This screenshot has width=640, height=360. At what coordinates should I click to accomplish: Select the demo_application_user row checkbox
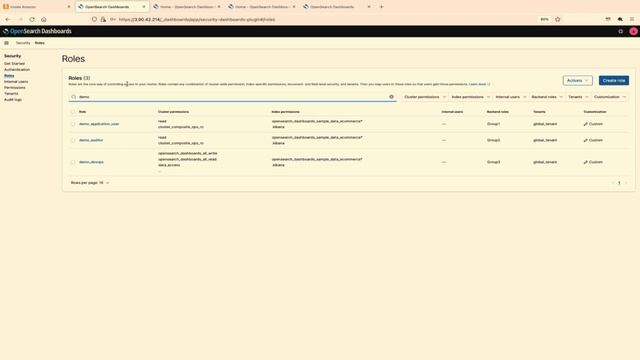point(73,124)
